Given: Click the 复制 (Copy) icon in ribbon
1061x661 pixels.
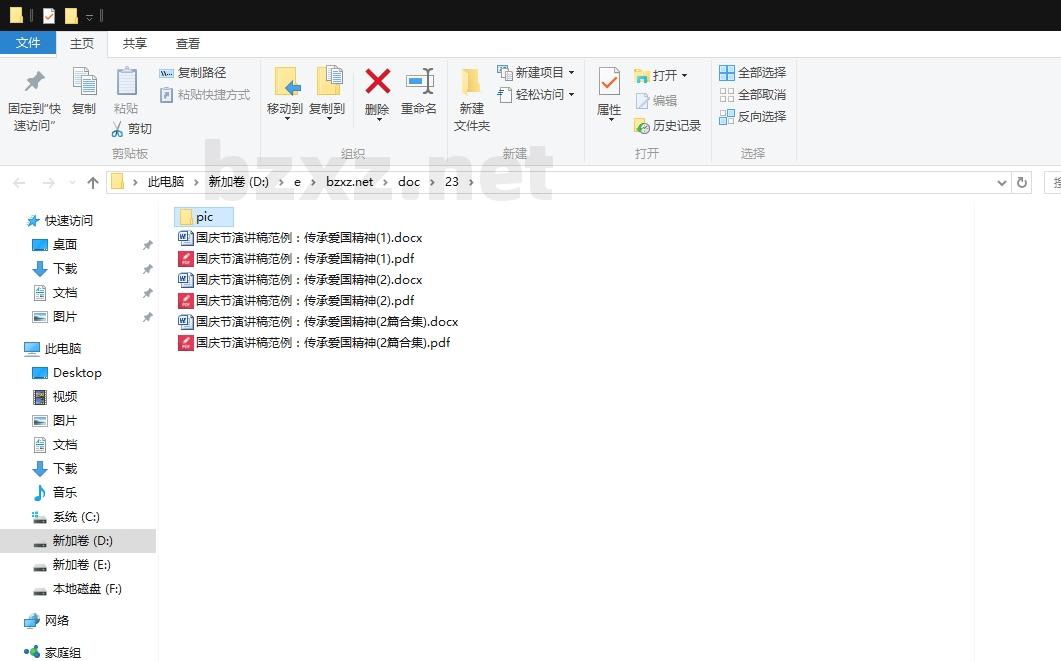Looking at the screenshot, I should (x=84, y=82).
